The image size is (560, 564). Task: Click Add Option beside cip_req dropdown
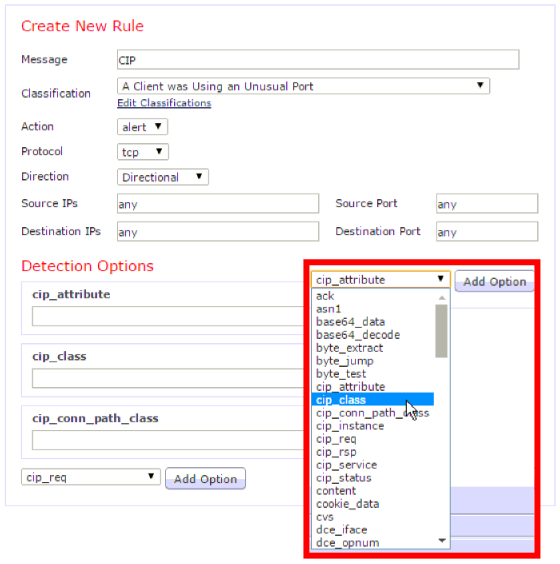tap(205, 478)
